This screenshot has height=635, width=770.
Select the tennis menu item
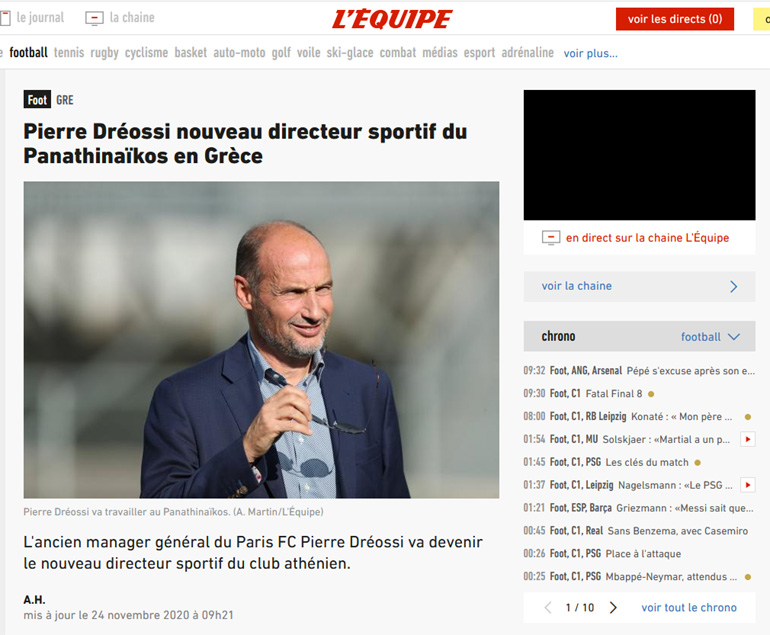[x=69, y=53]
